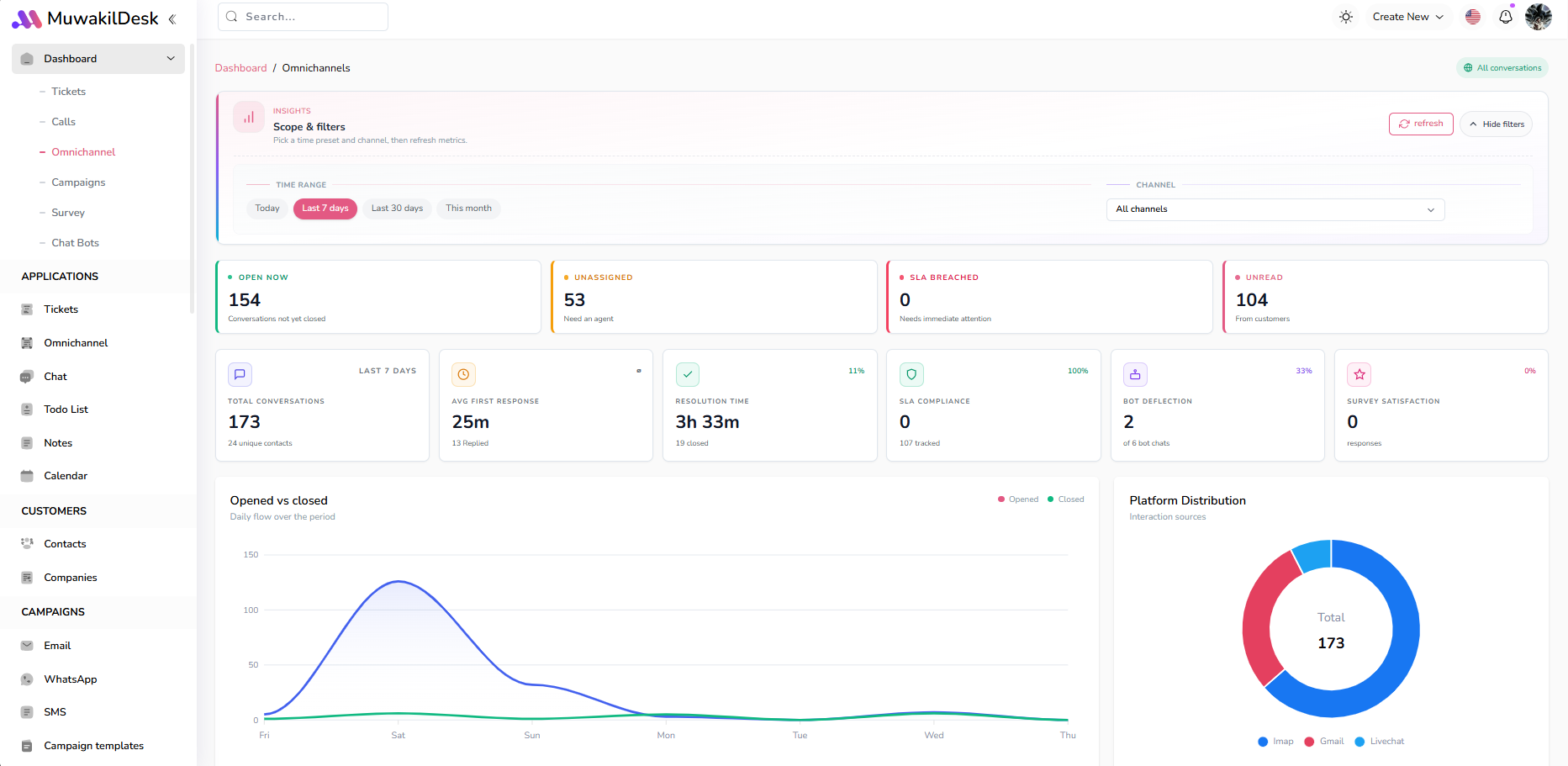Toggle the Opened series legend
The height and width of the screenshot is (766, 1568).
1018,499
